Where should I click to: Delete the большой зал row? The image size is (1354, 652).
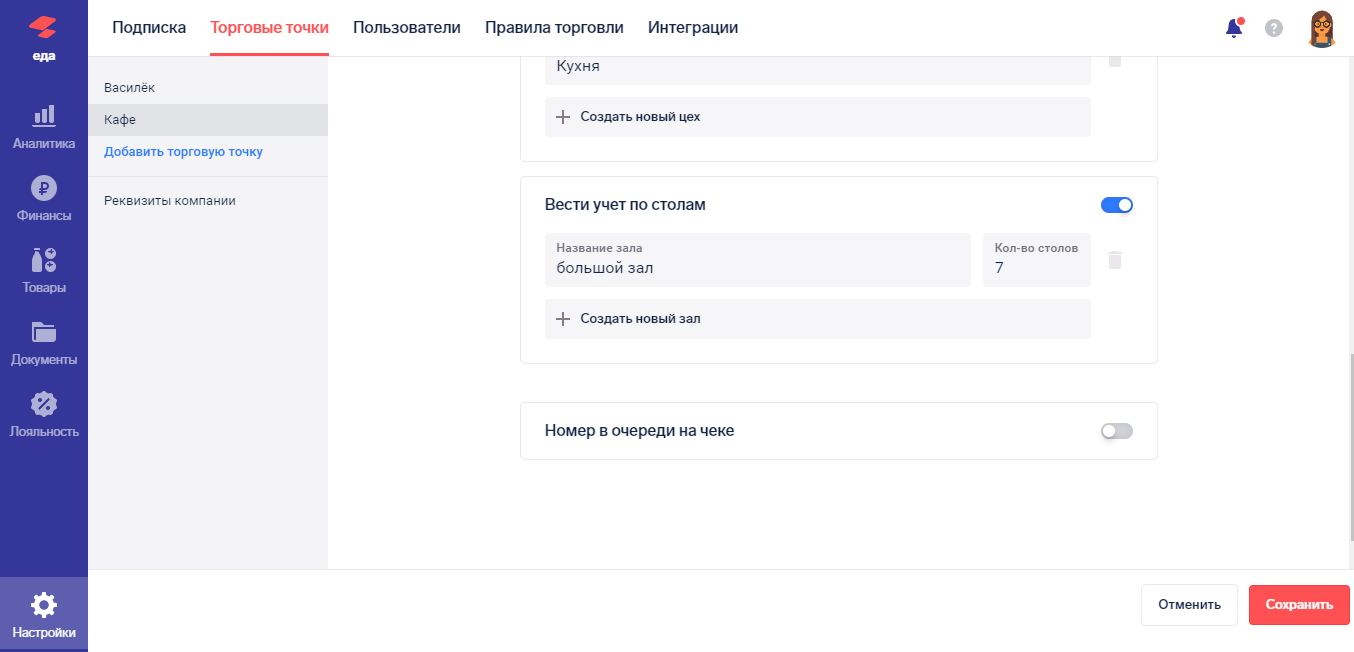click(1115, 260)
